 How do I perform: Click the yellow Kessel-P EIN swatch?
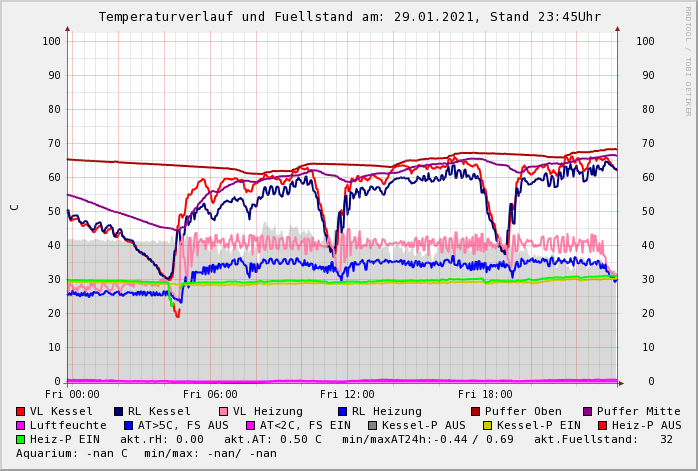pyautogui.click(x=488, y=425)
